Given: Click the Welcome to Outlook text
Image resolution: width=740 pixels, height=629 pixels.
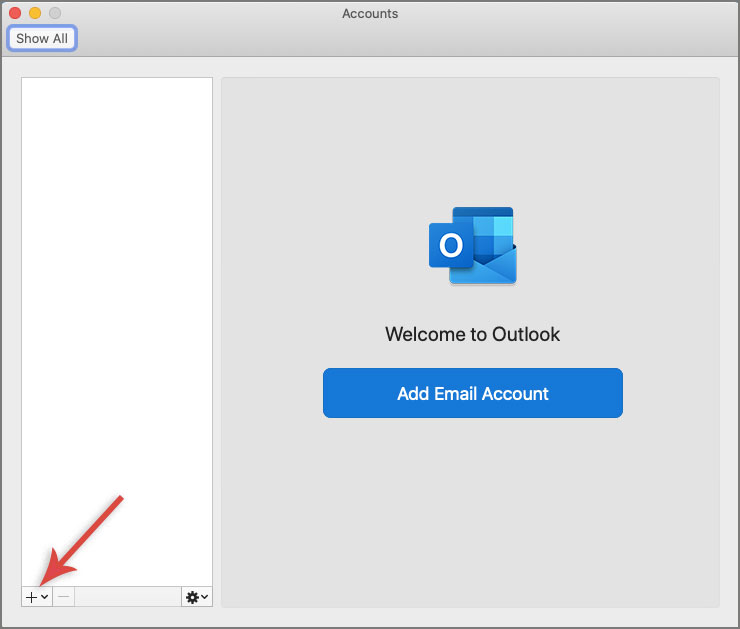Looking at the screenshot, I should [472, 334].
